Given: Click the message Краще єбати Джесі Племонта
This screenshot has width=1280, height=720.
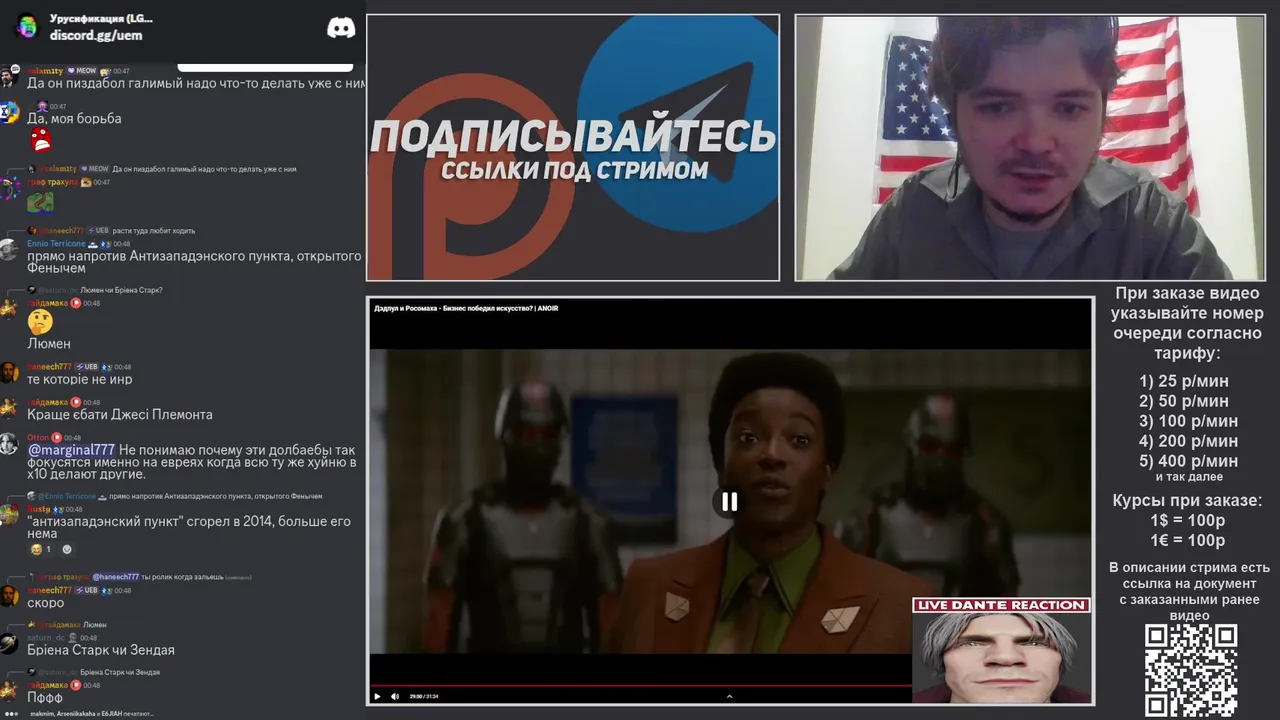Looking at the screenshot, I should click(120, 415).
